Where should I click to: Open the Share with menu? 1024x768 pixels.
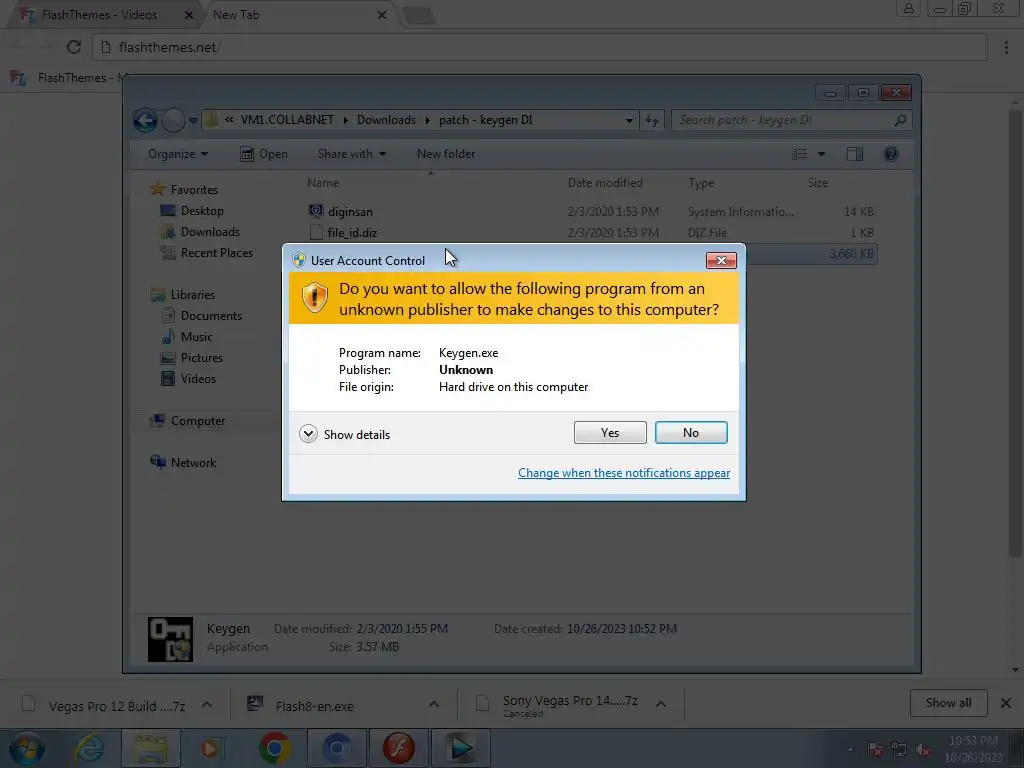351,154
